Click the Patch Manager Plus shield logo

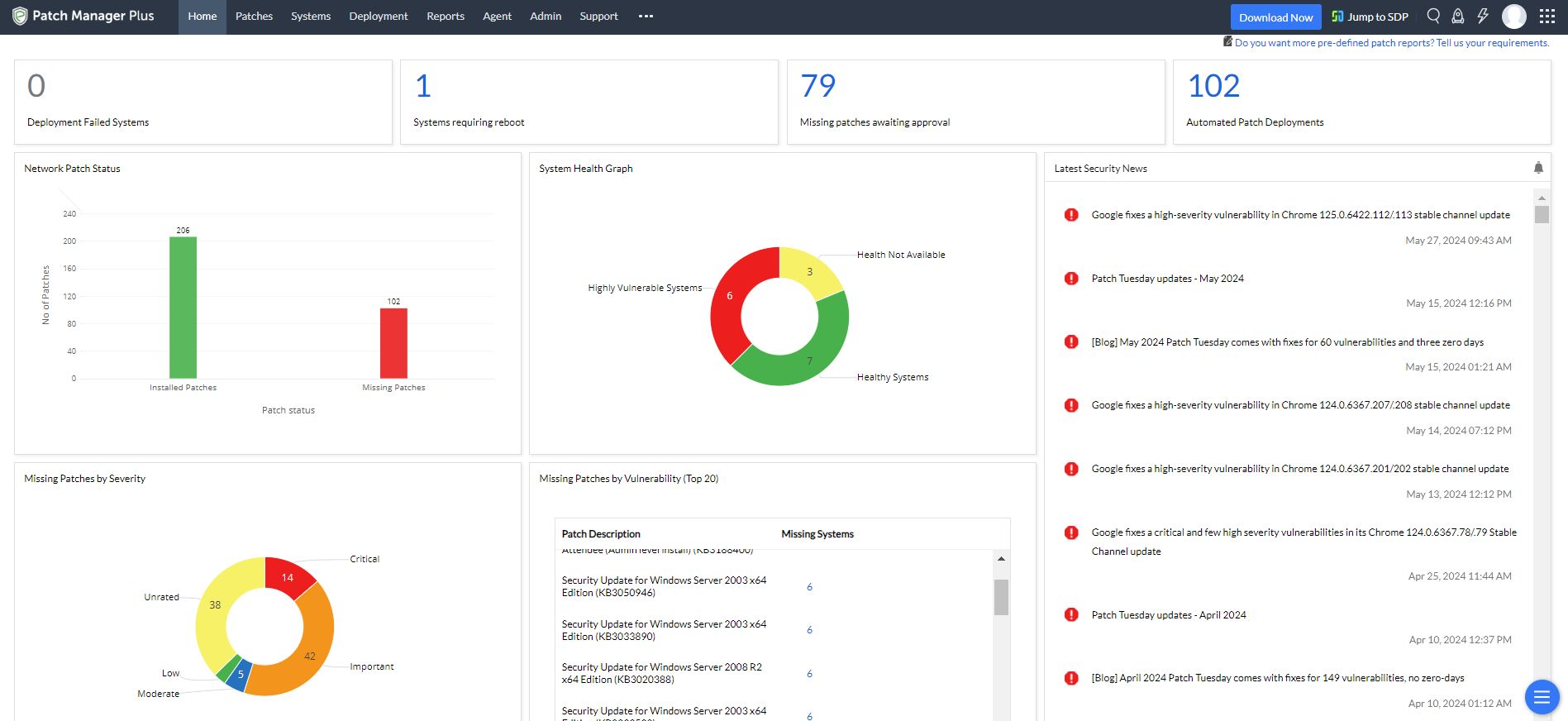click(20, 17)
